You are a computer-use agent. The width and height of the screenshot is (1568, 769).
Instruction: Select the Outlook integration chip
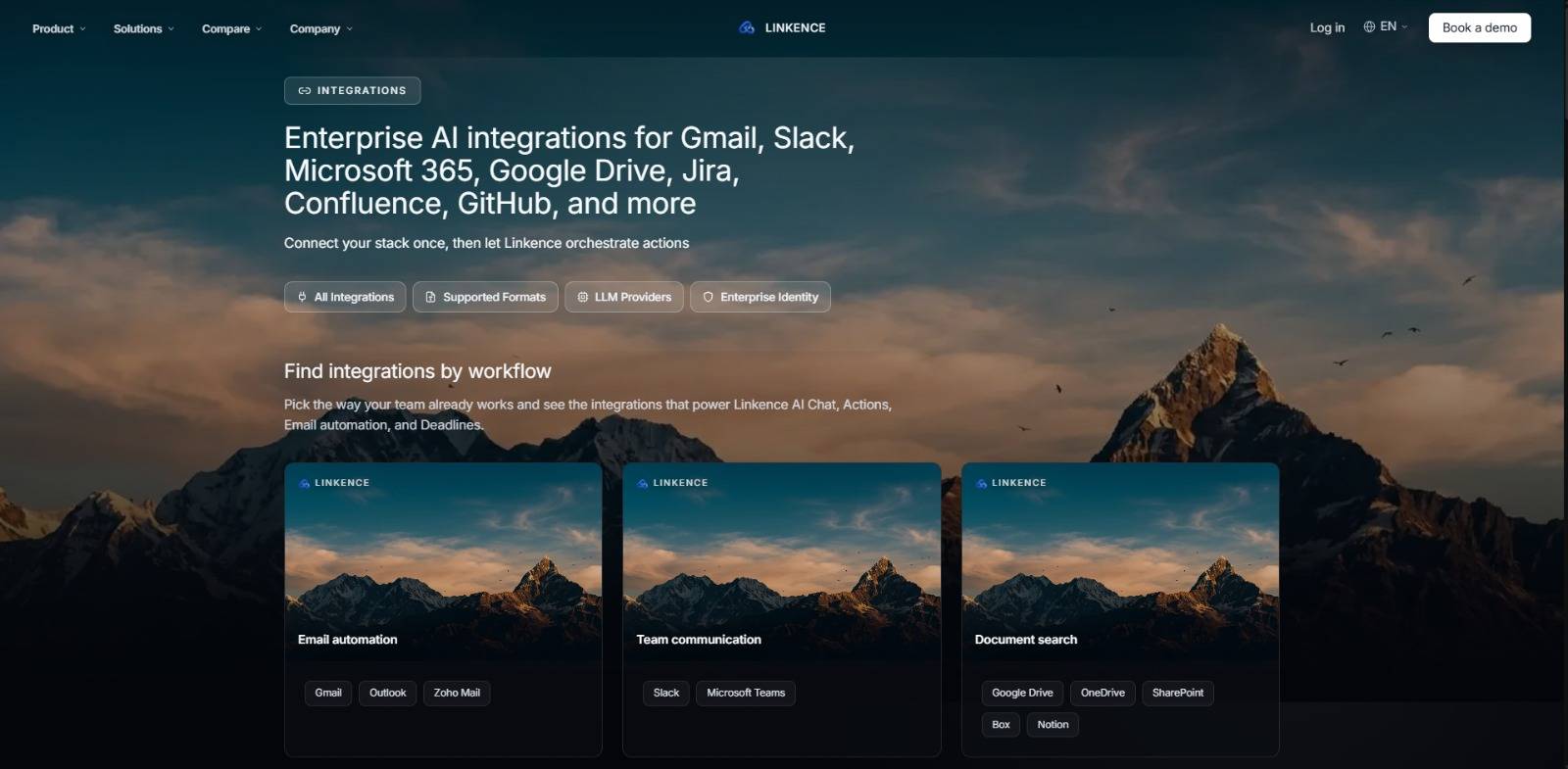(x=387, y=693)
